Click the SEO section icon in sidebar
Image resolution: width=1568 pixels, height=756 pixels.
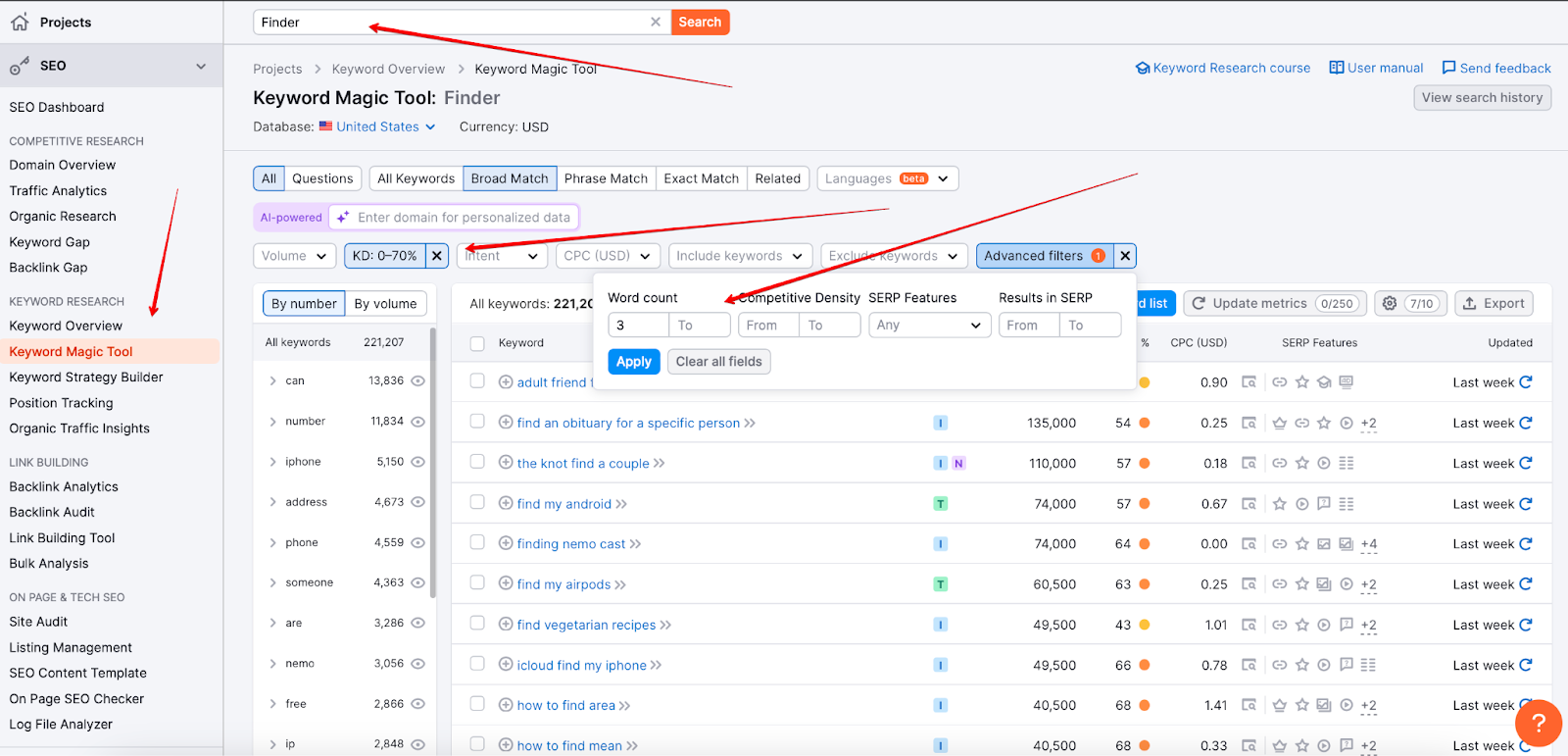click(x=20, y=66)
